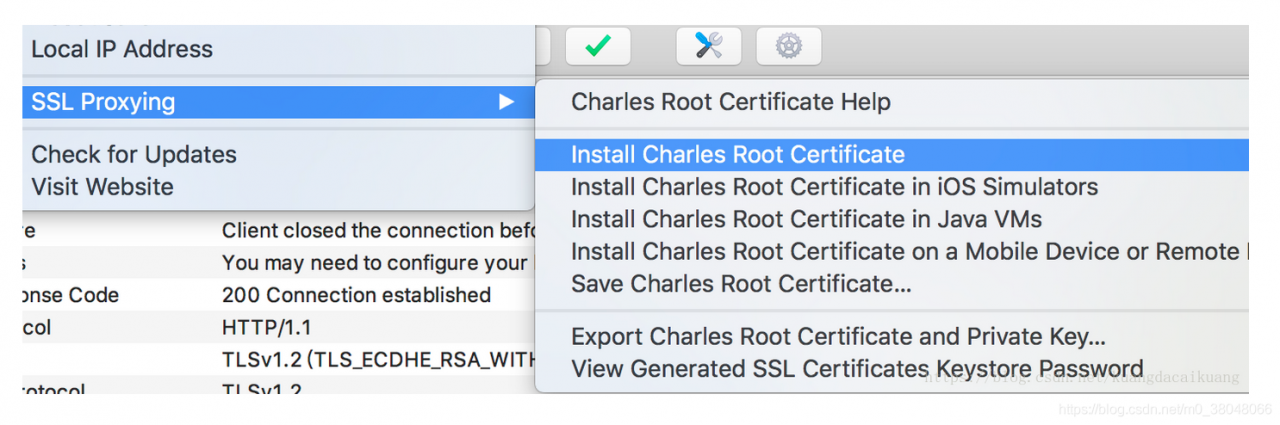Open the Tools wrench toolbar button

coord(708,46)
